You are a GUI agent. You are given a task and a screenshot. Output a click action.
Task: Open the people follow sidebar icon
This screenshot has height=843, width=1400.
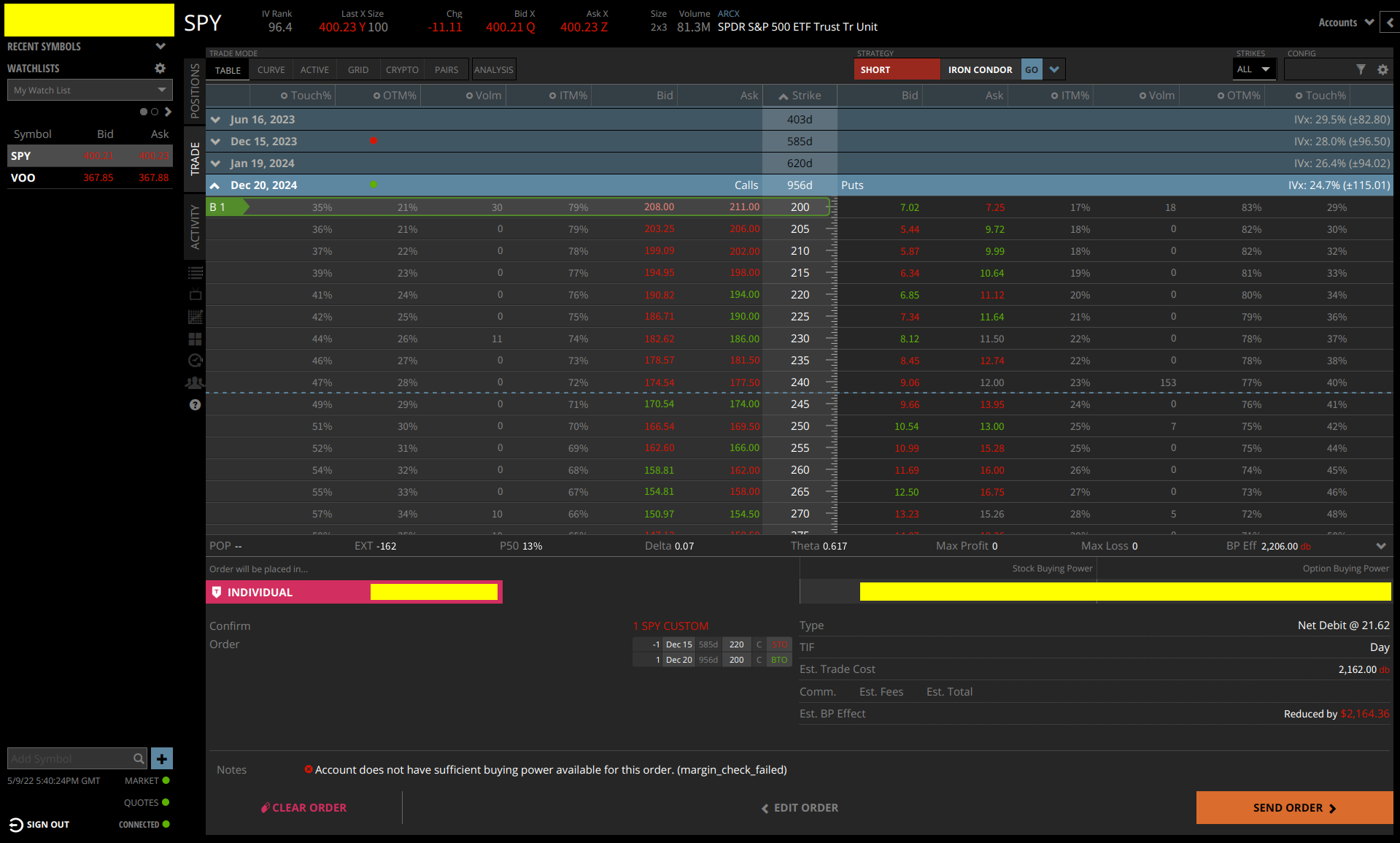(x=195, y=382)
